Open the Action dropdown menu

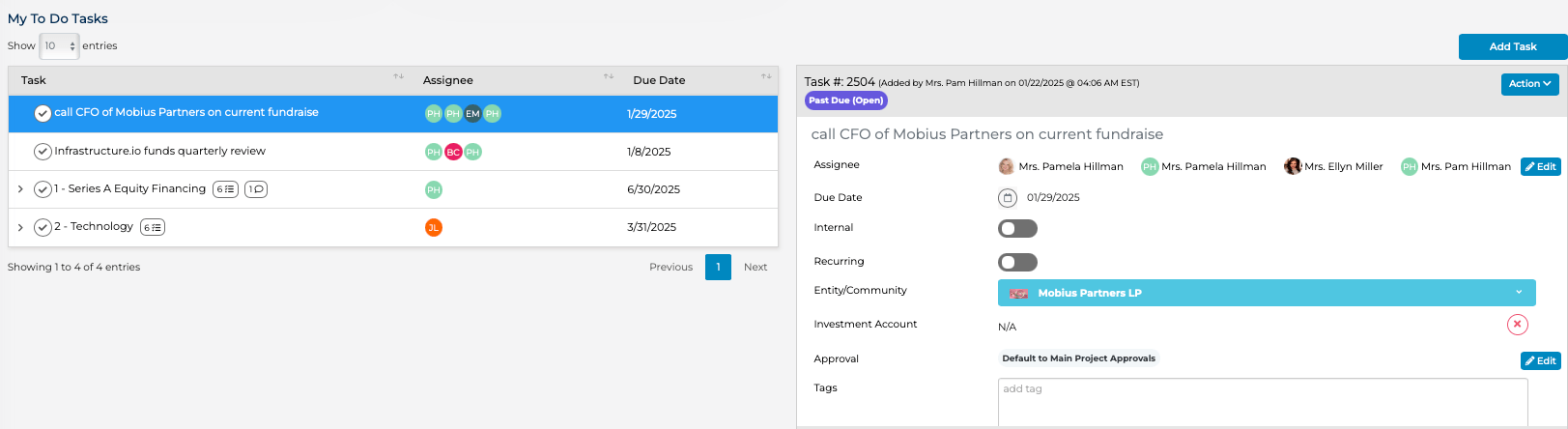coord(1529,84)
